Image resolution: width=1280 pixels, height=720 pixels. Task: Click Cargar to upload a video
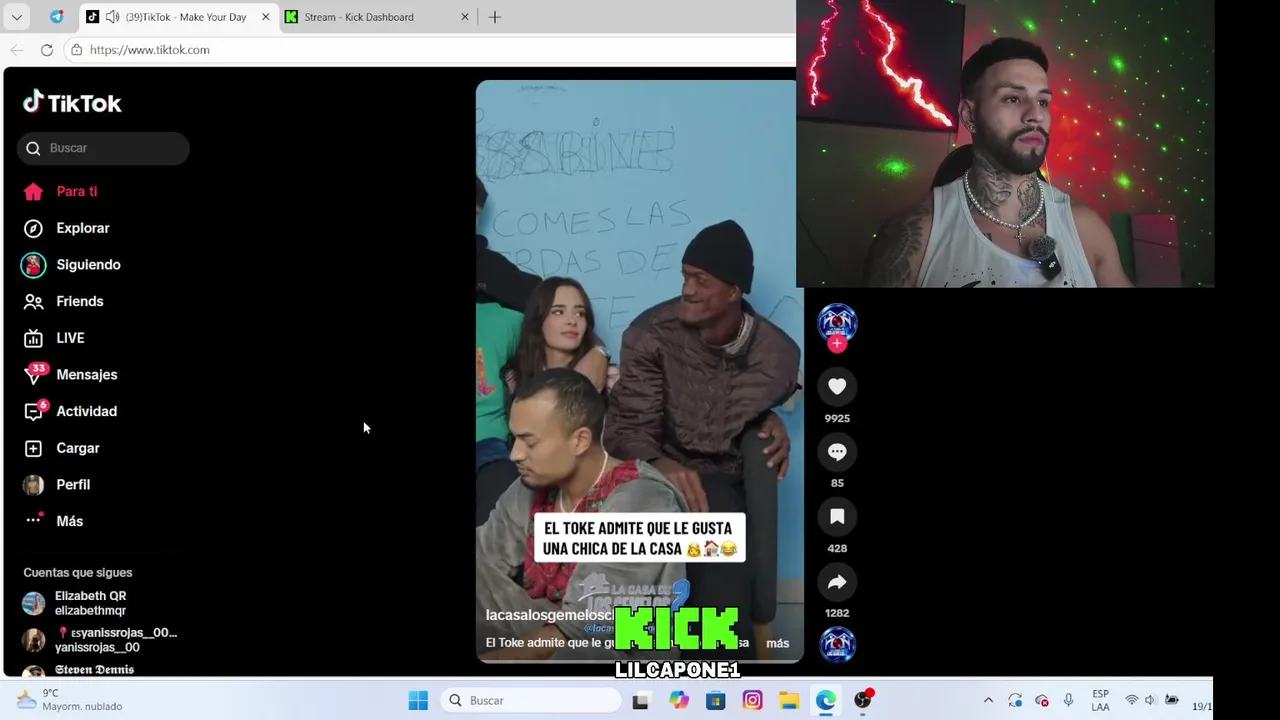(62, 448)
